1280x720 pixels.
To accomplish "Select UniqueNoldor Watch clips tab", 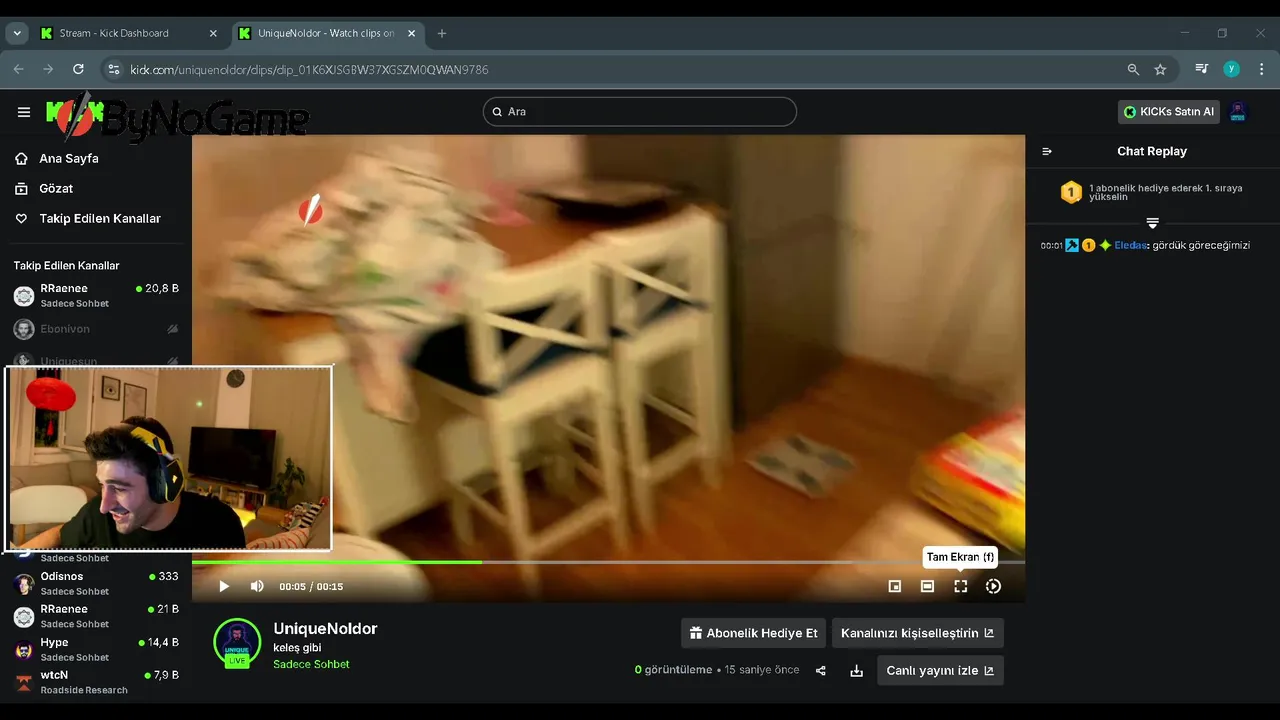I will point(329,33).
